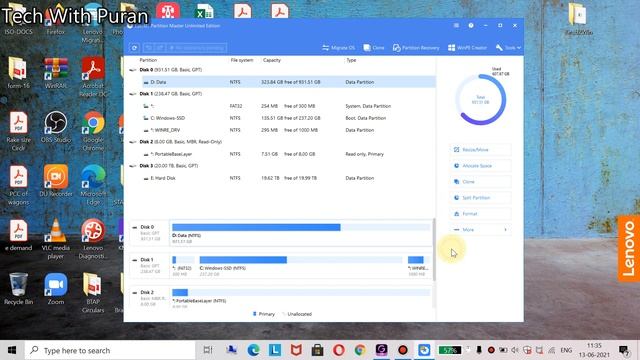Click the Format action button

click(x=480, y=214)
